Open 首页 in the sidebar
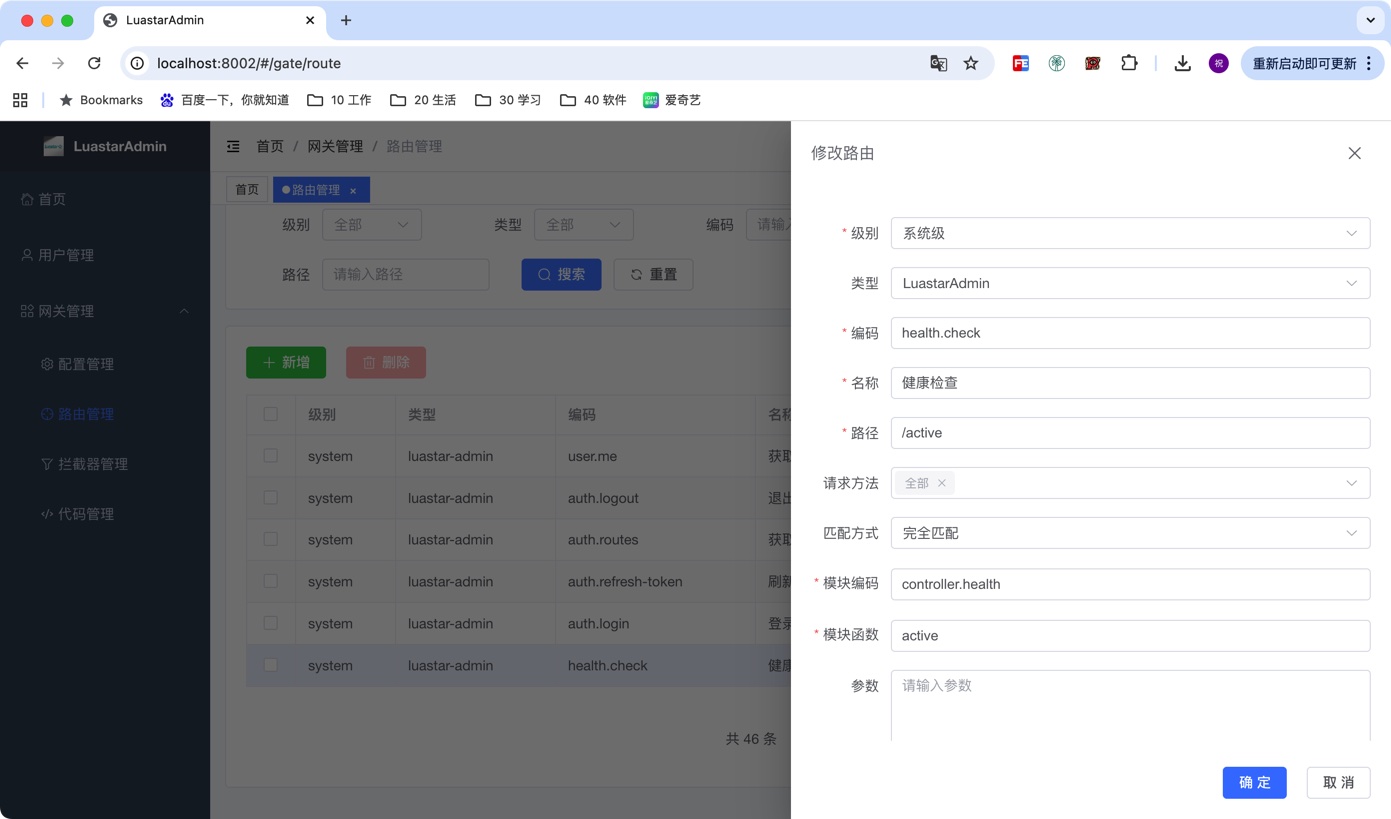The width and height of the screenshot is (1391, 819). tap(105, 199)
